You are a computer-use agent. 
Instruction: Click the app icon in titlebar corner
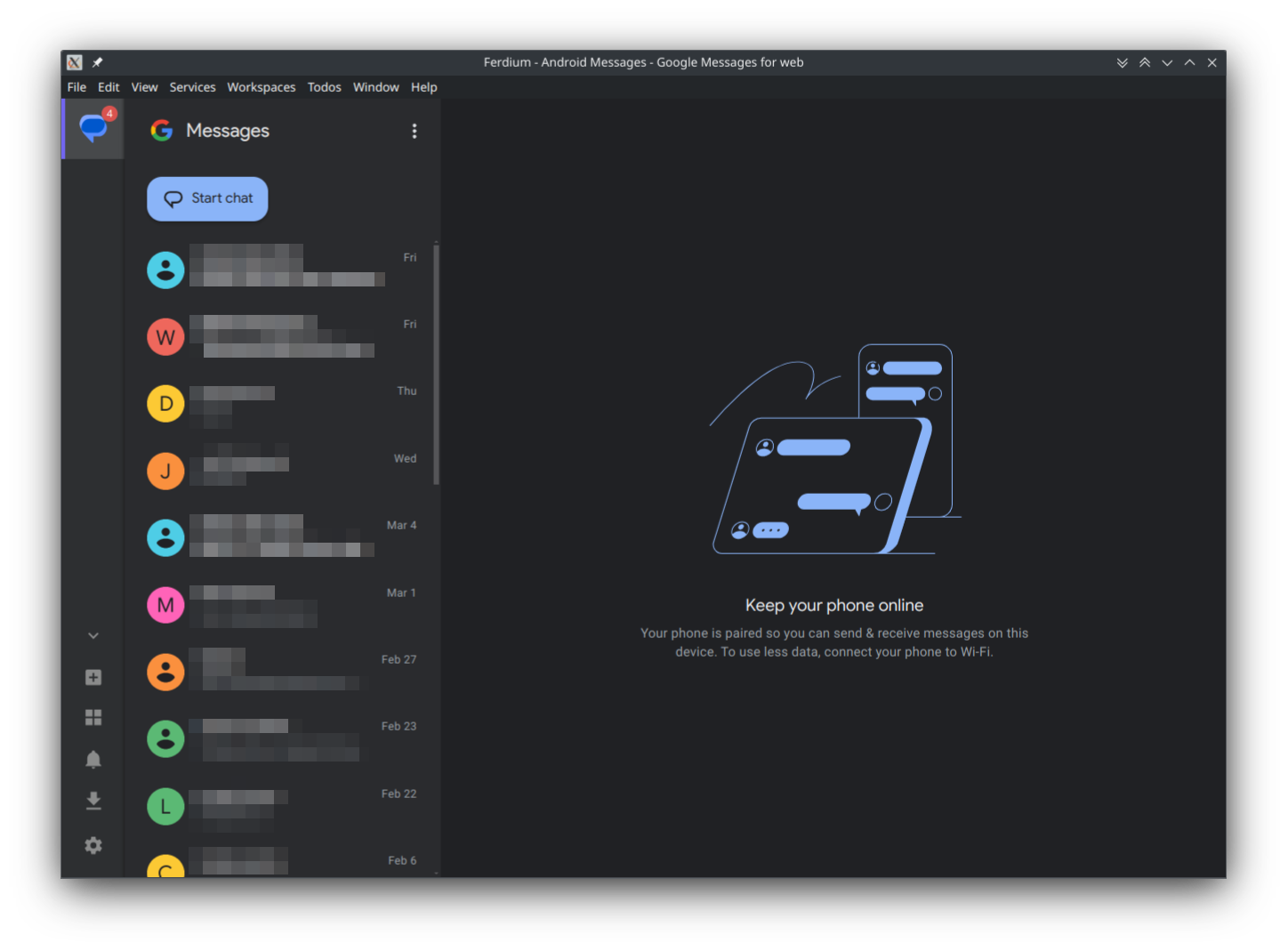pos(75,62)
